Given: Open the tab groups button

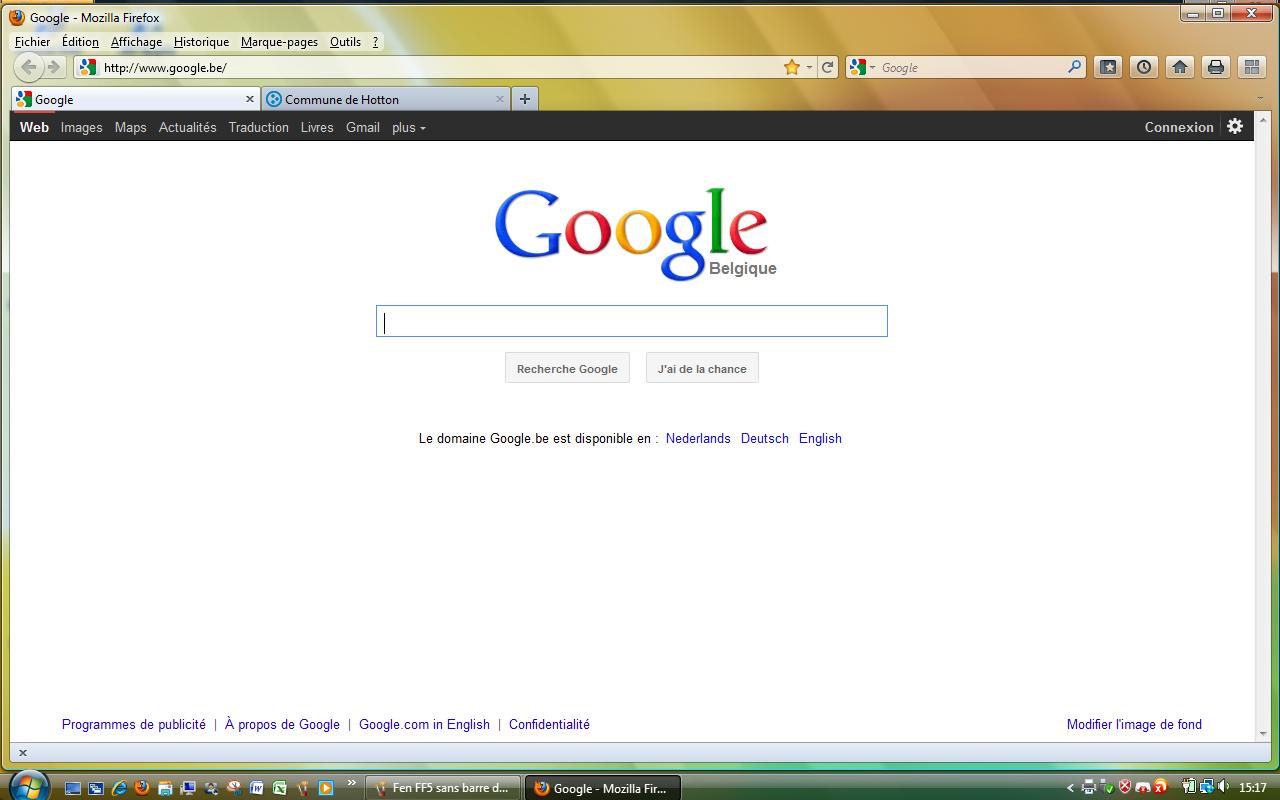Looking at the screenshot, I should point(1251,67).
